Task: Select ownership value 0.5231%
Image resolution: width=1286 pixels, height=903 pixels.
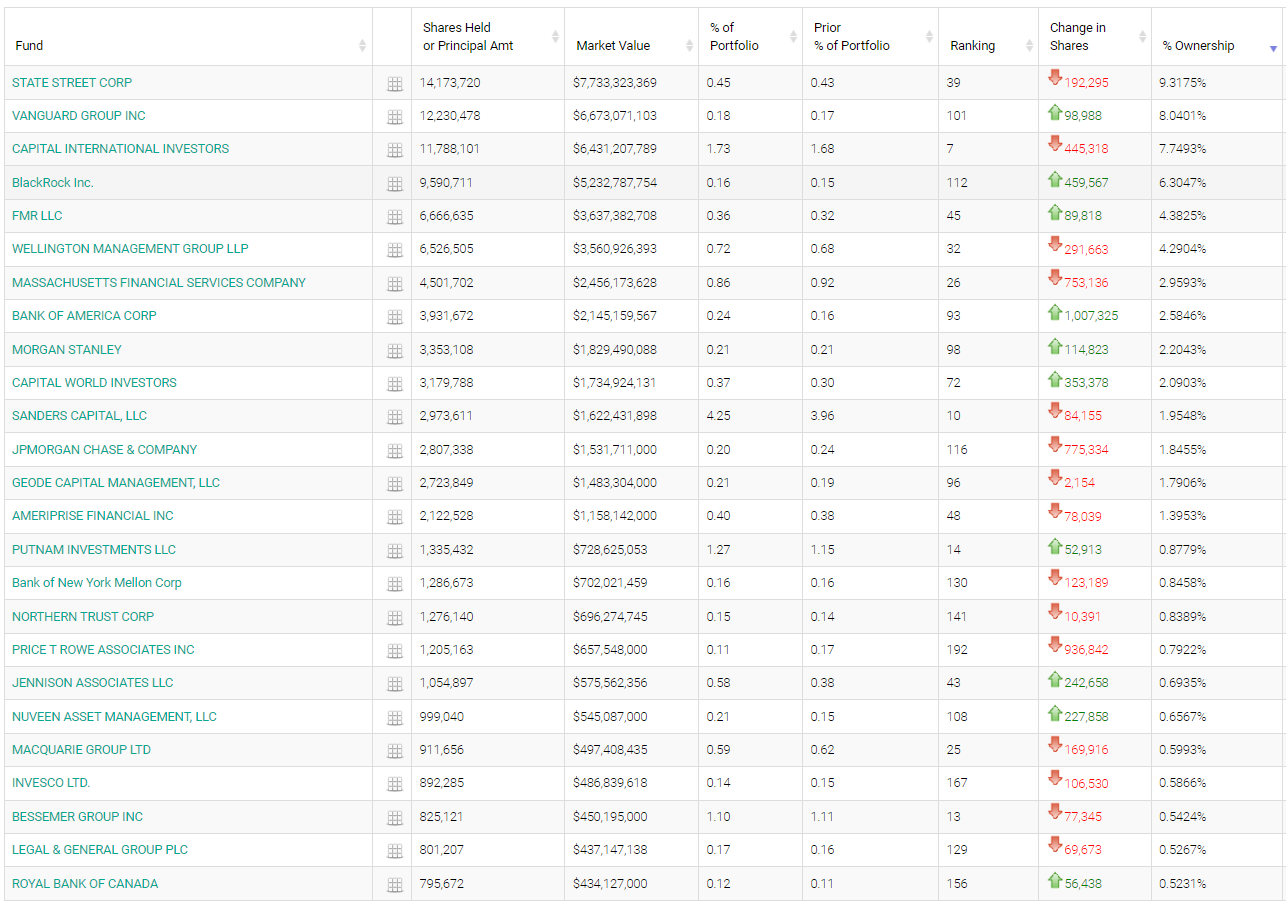Action: point(1182,883)
